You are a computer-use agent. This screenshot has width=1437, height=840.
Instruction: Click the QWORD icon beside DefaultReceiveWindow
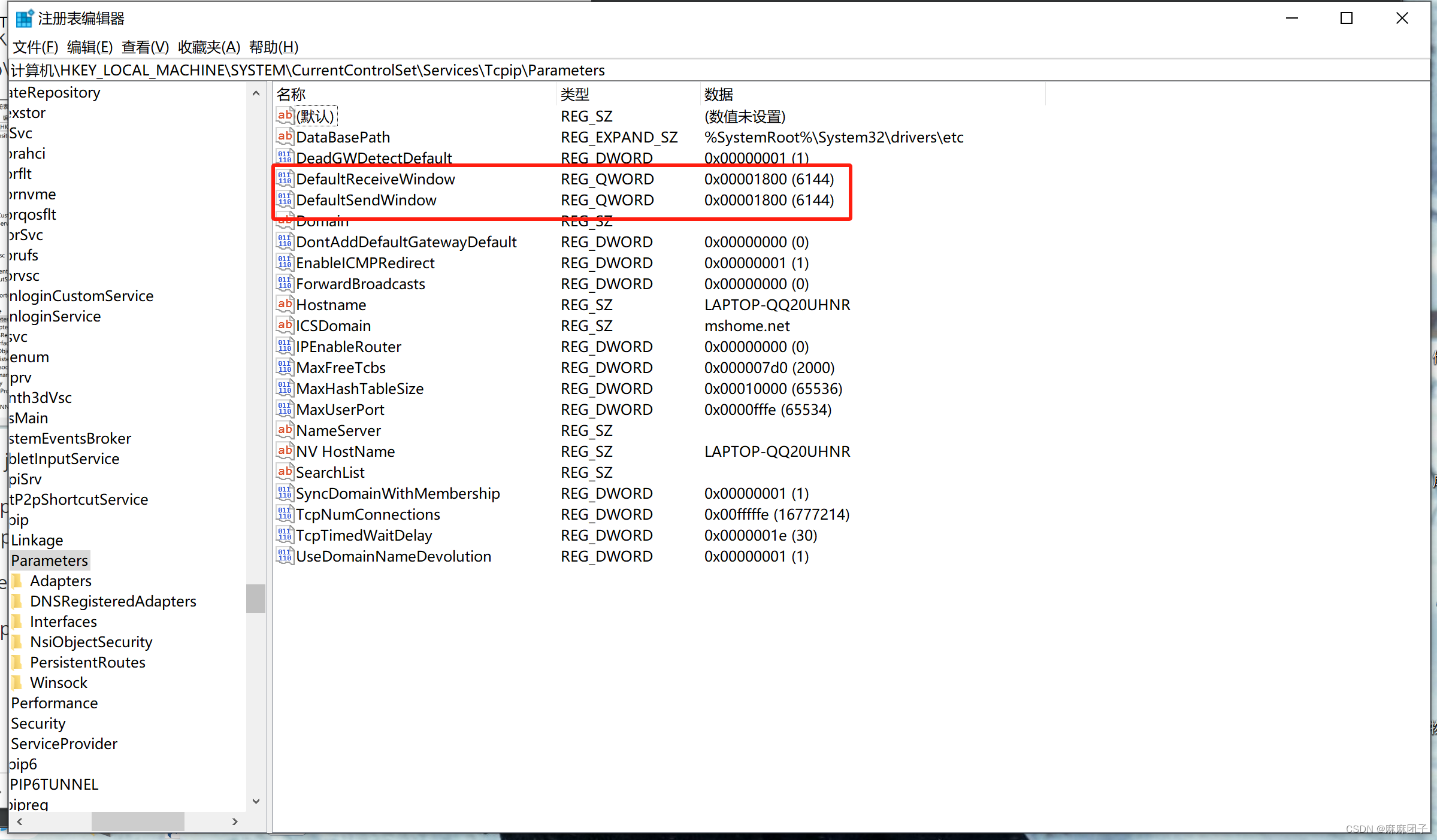(285, 178)
